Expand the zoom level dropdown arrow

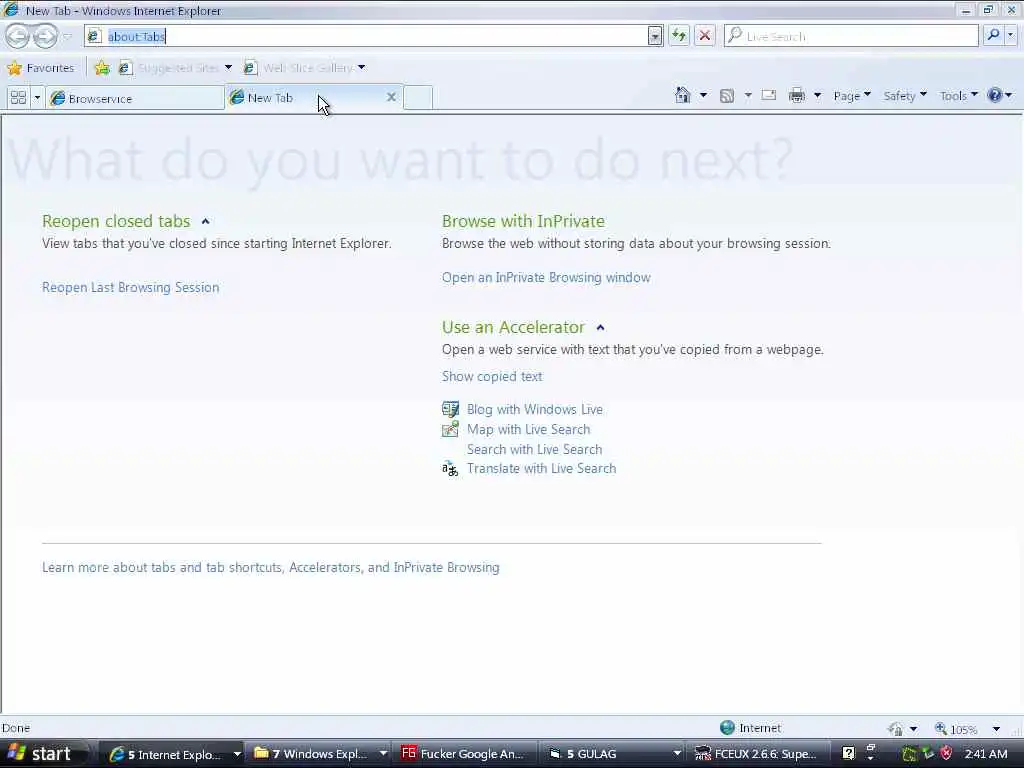[996, 729]
